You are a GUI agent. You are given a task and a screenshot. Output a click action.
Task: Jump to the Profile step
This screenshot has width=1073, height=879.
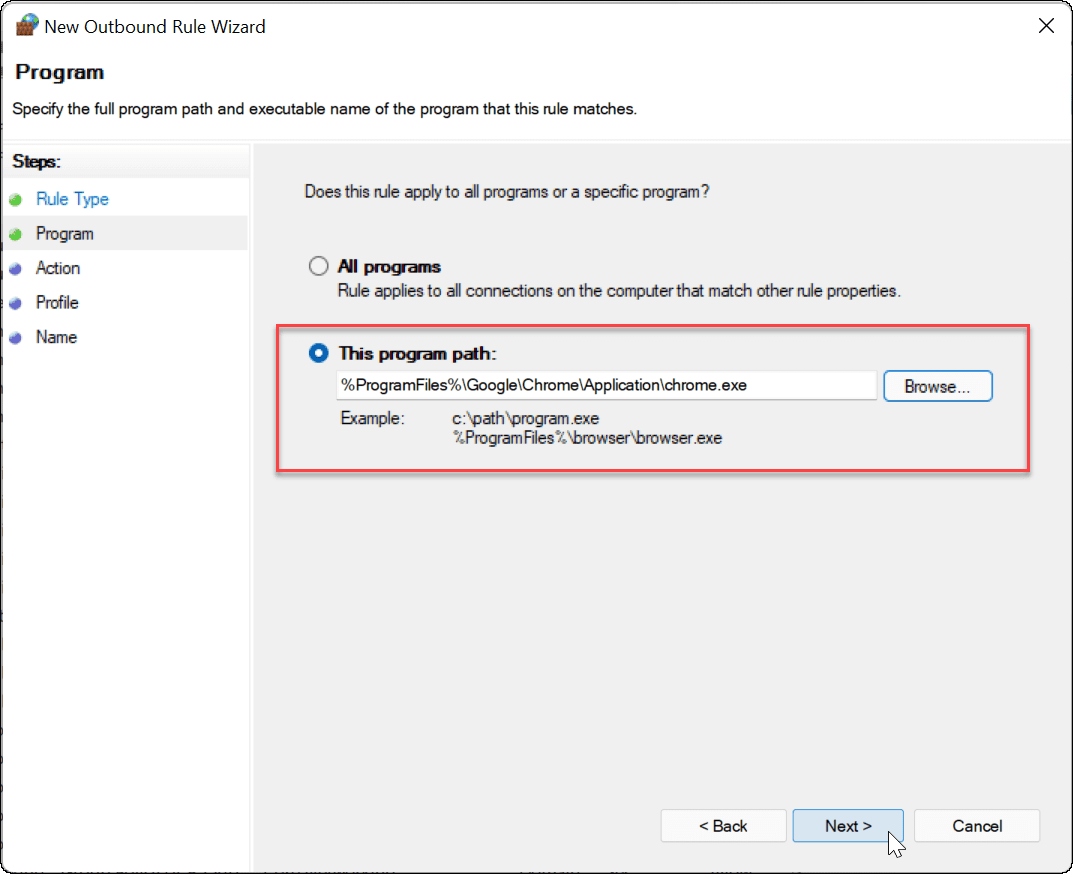point(57,302)
